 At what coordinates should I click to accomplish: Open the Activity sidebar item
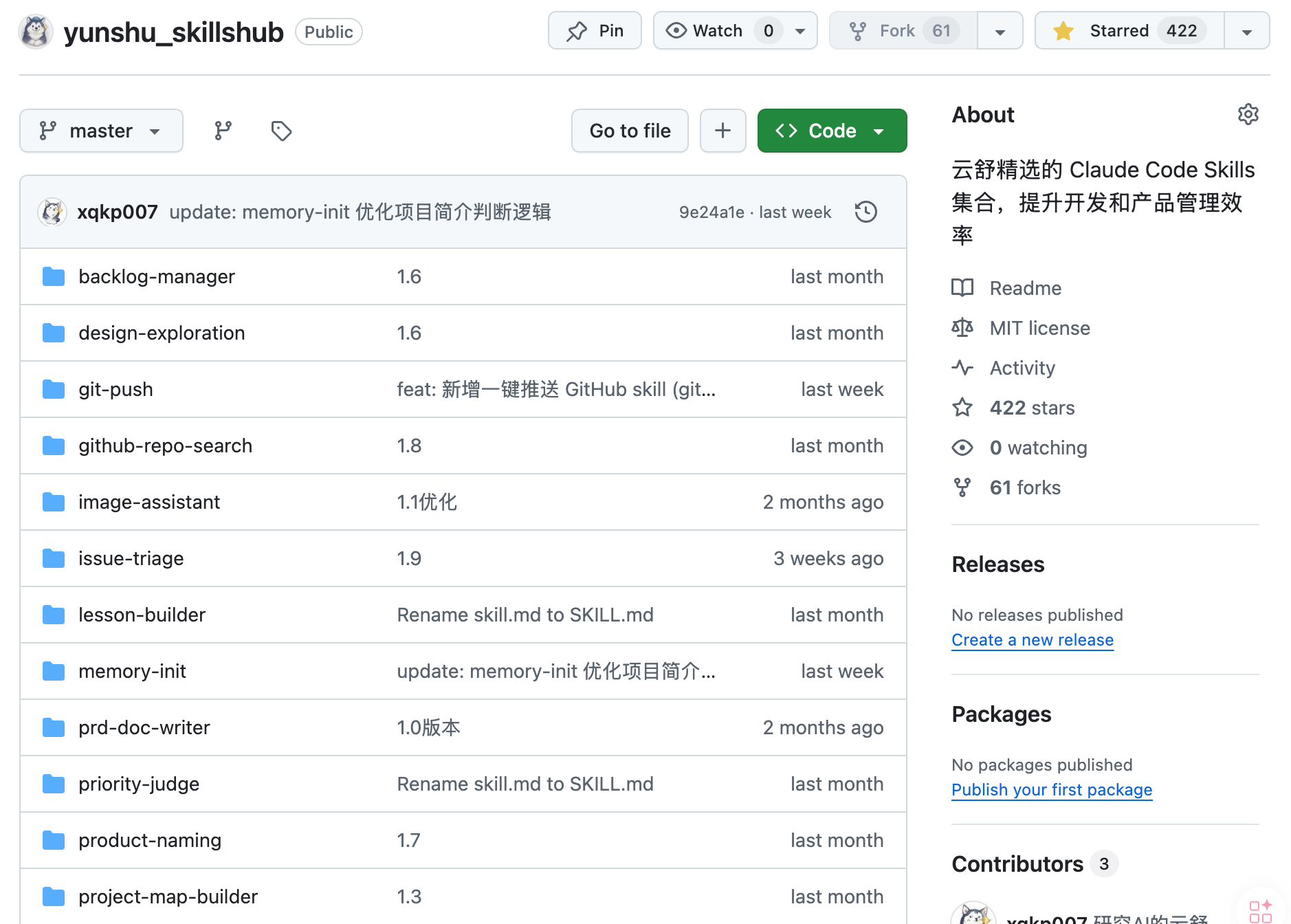pos(1022,368)
